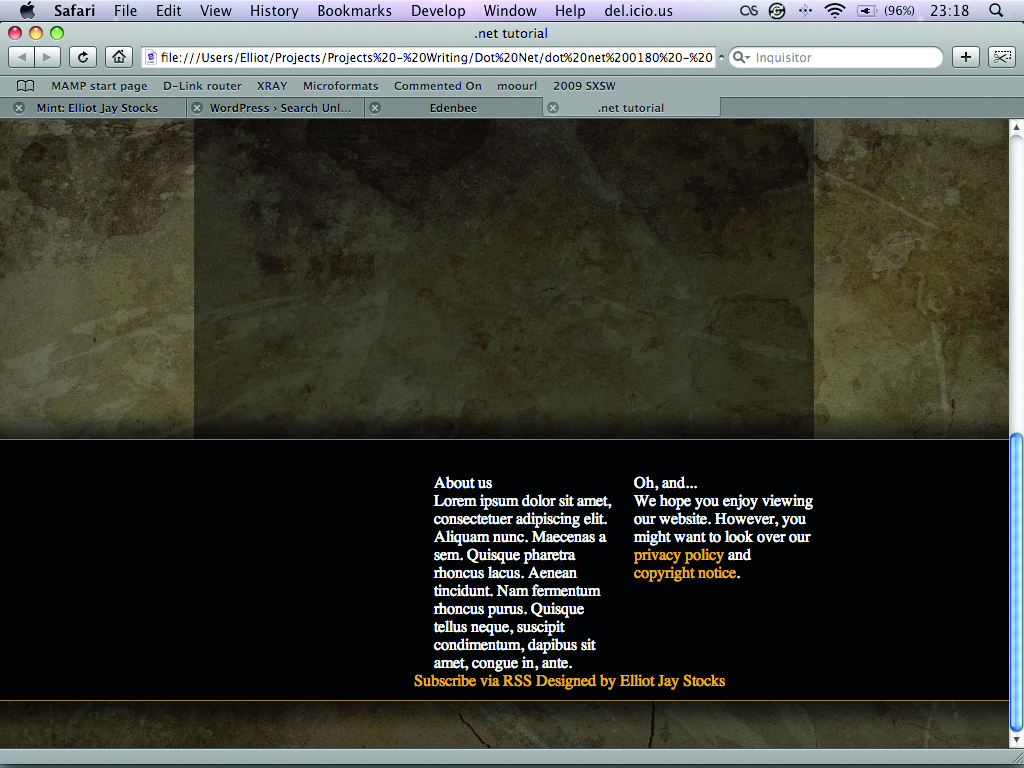Follow the copyright notice link
This screenshot has width=1024, height=768.
click(x=684, y=573)
